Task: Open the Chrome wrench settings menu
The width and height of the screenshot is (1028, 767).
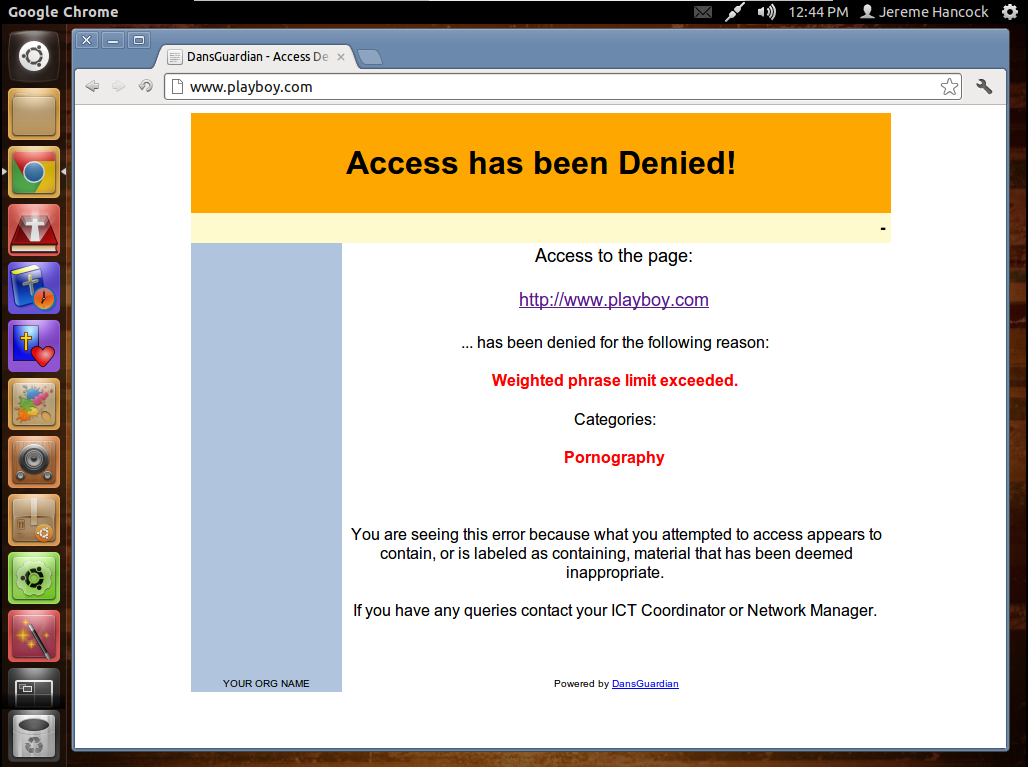Action: point(984,87)
